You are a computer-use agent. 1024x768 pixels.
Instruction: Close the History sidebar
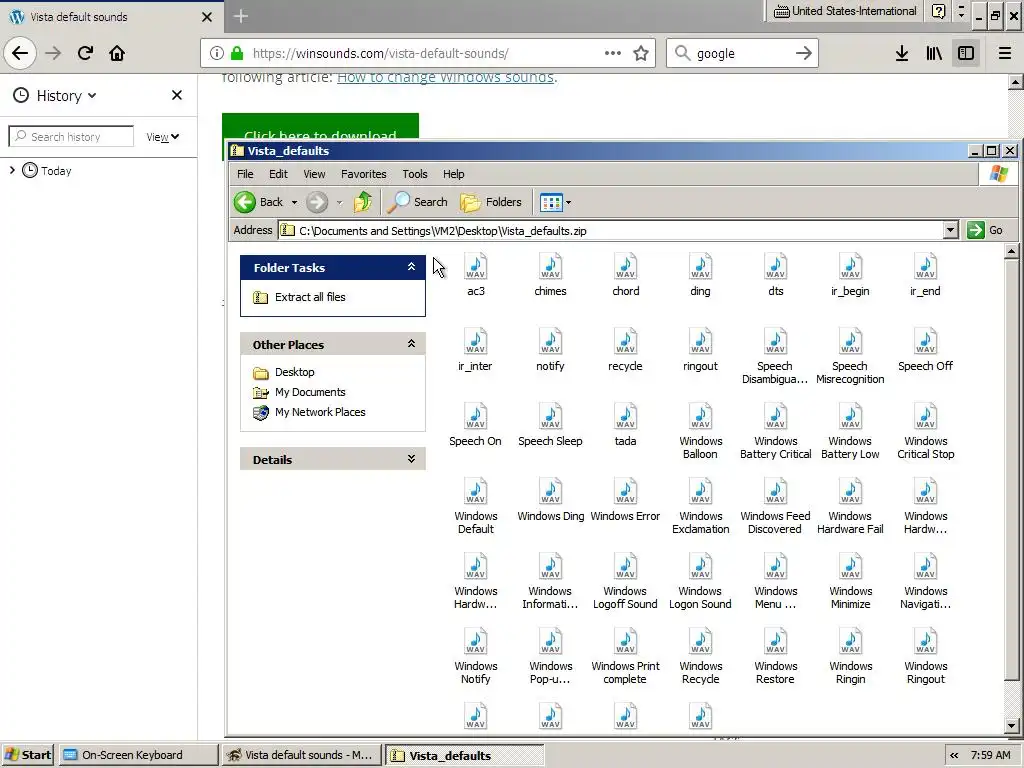[x=176, y=95]
